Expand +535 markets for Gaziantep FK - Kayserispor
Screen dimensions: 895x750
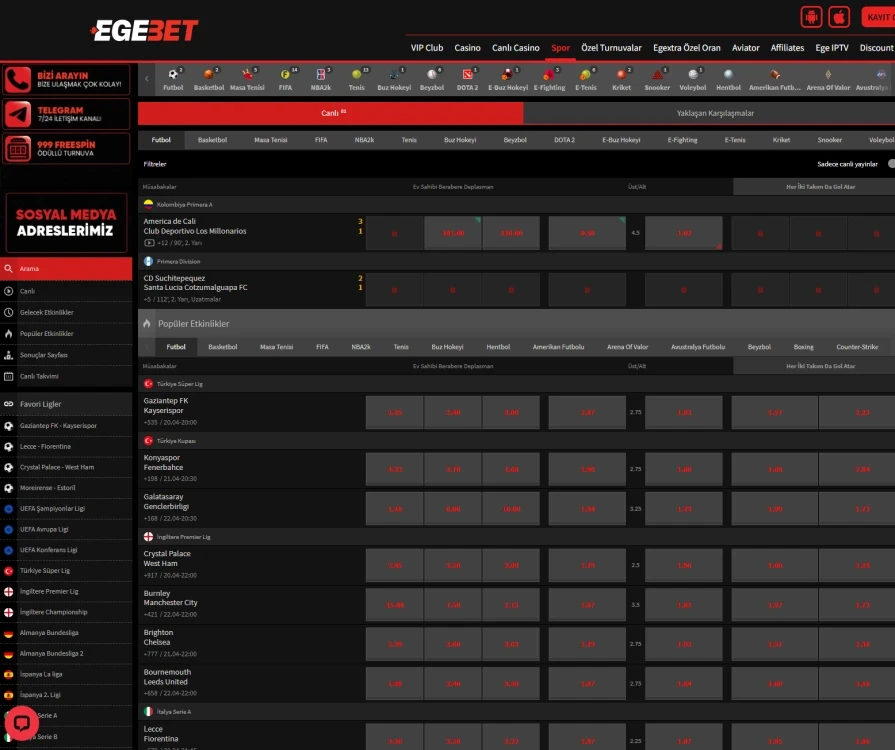[x=151, y=422]
